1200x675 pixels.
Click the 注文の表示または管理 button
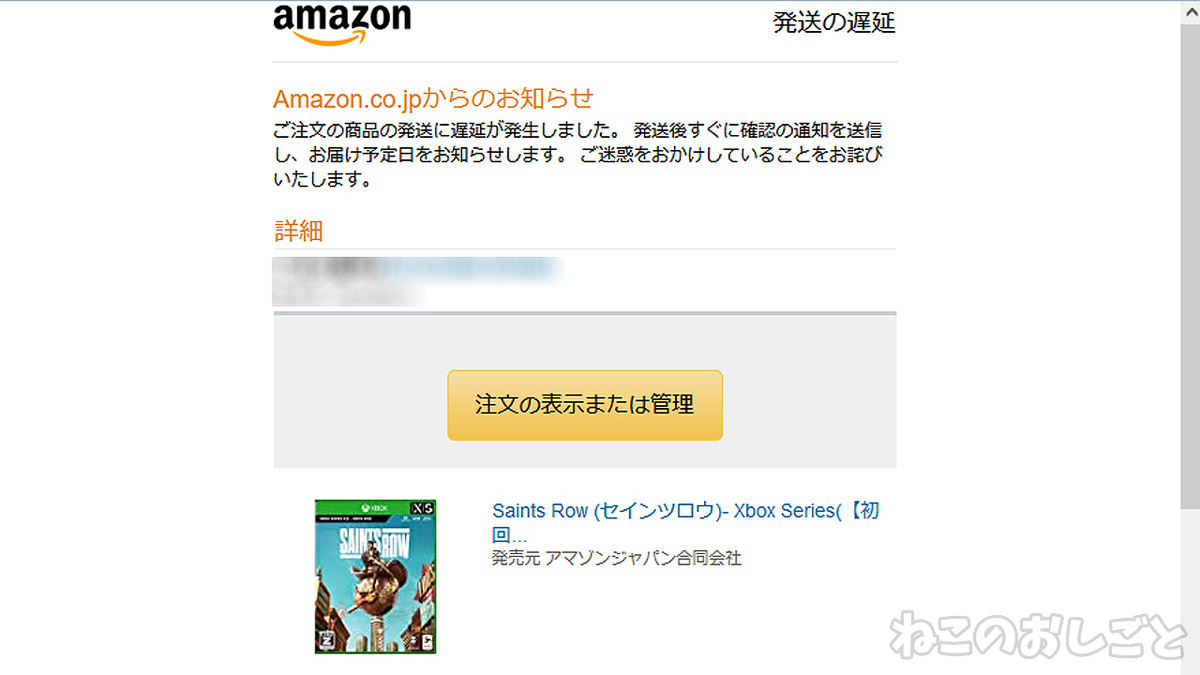585,405
